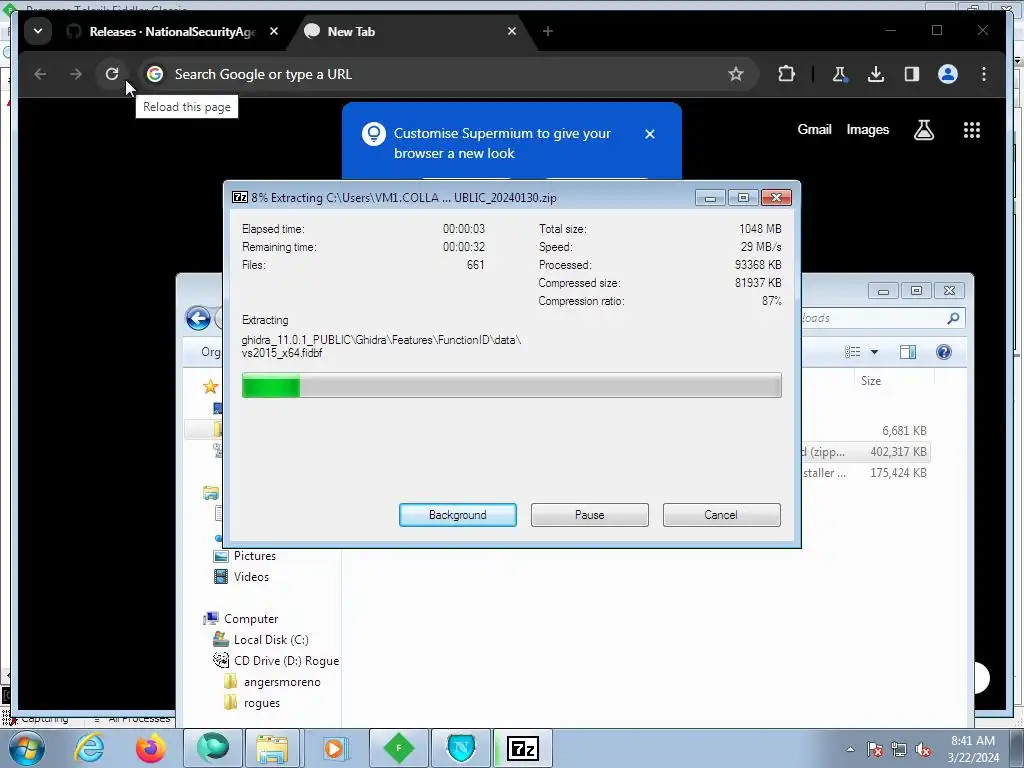Open the 7-Zip taskbar icon
This screenshot has width=1024, height=768.
tap(522, 748)
